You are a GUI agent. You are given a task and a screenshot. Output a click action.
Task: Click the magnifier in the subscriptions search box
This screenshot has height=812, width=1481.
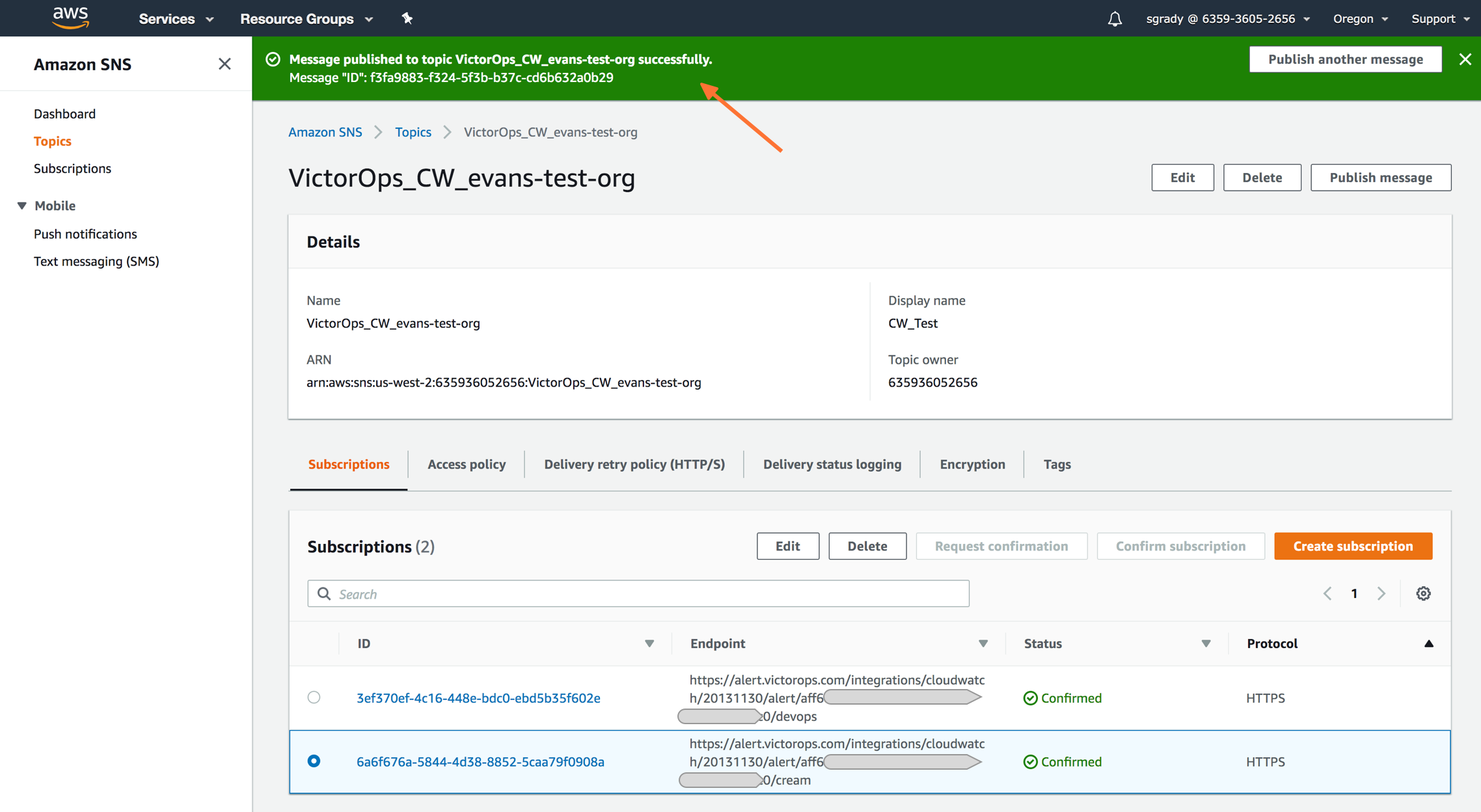tap(324, 593)
